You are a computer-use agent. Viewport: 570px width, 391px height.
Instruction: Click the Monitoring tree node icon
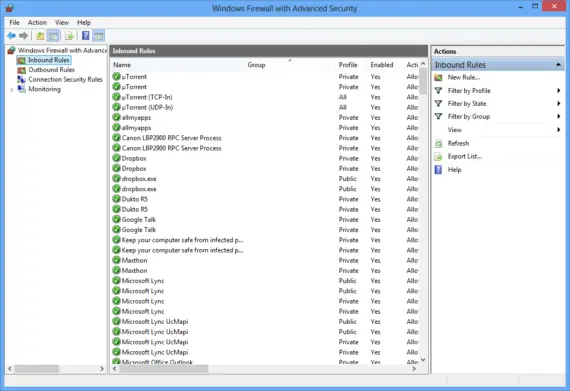click(21, 89)
